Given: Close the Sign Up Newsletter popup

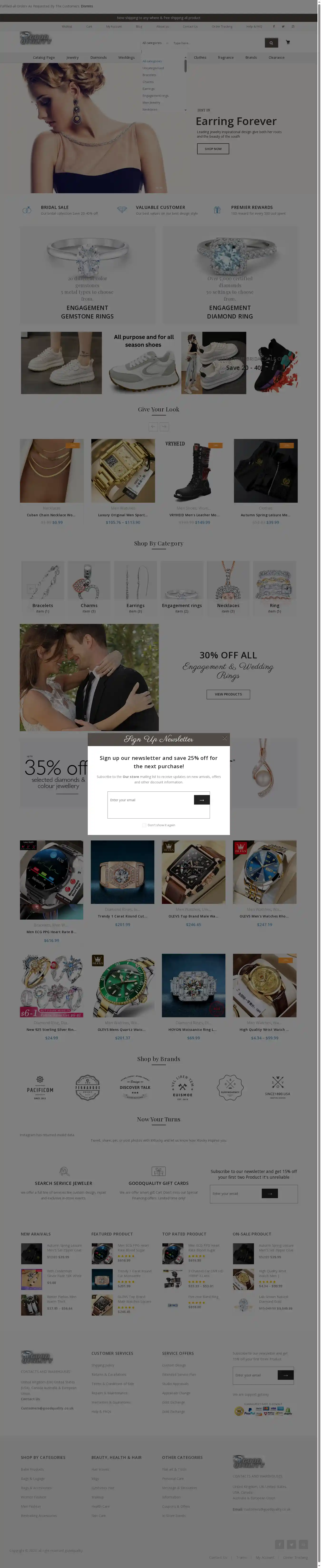Looking at the screenshot, I should [x=225, y=738].
